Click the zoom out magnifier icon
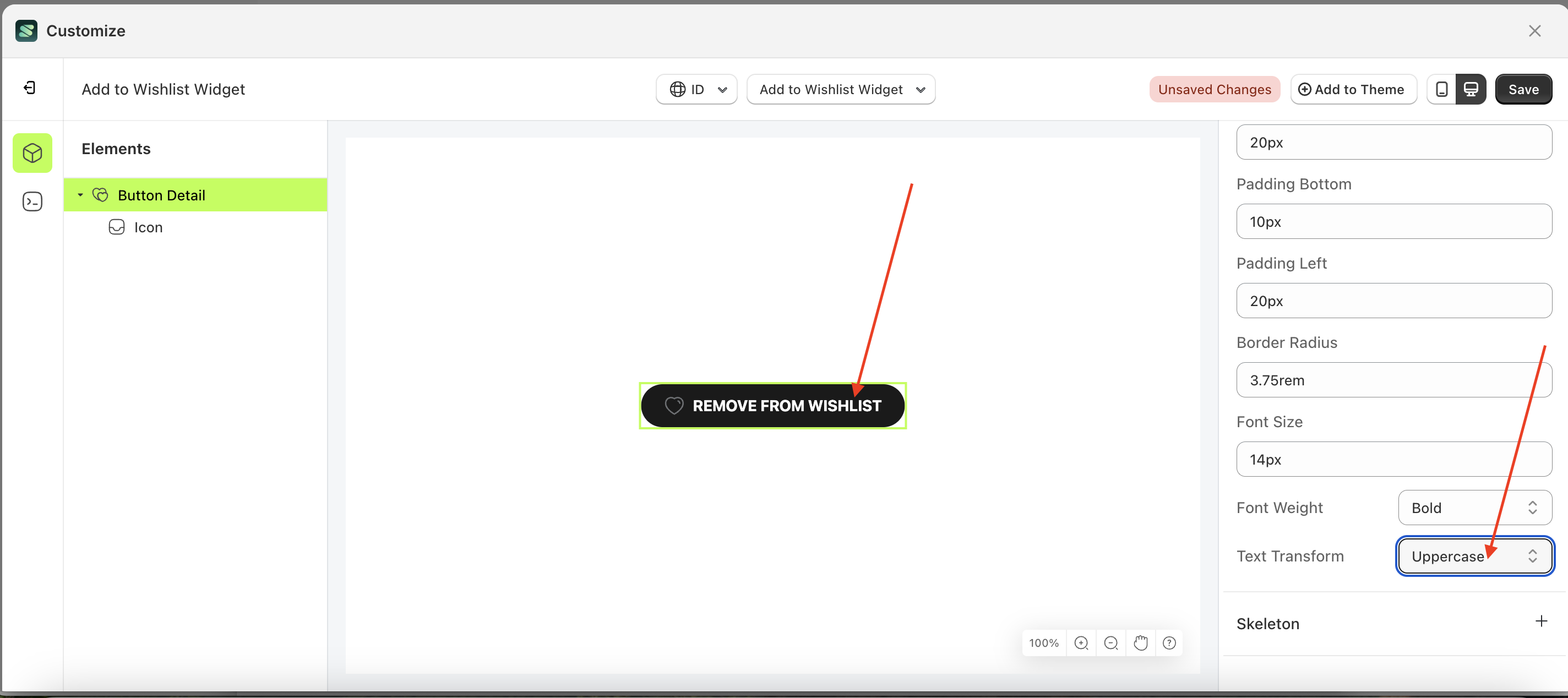 tap(1112, 642)
